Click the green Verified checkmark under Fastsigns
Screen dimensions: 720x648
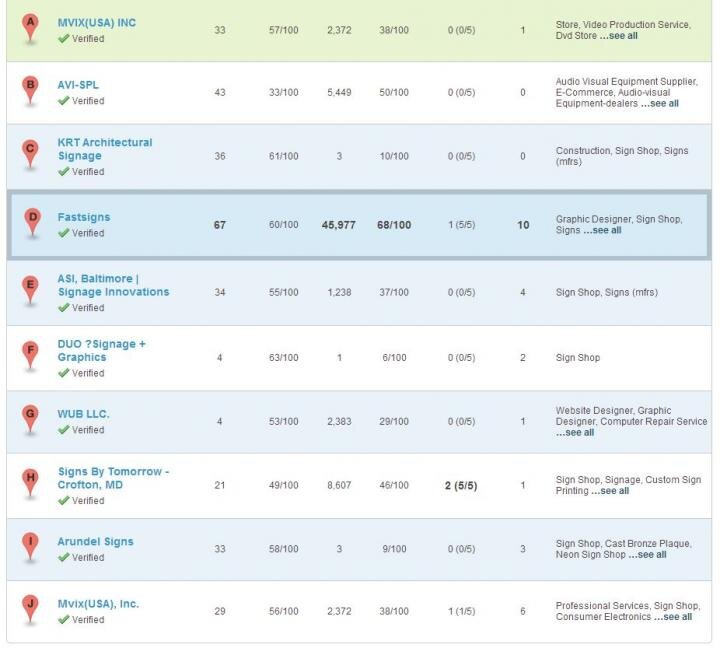tap(64, 233)
